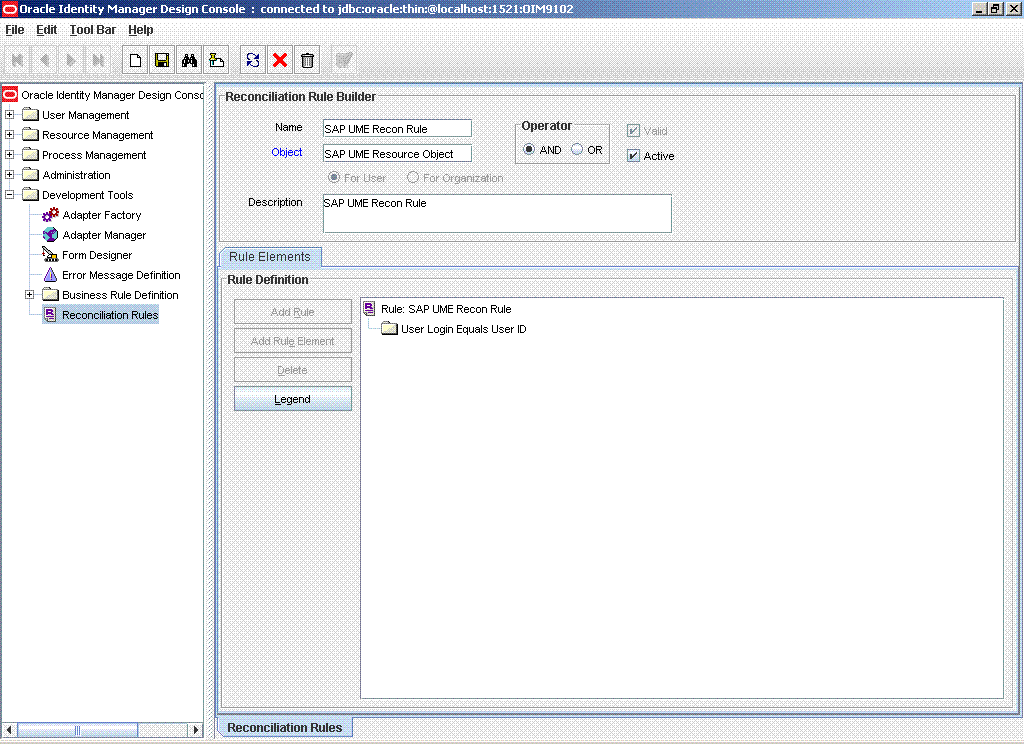Image resolution: width=1024 pixels, height=744 pixels.
Task: Save using the floppy disk icon
Action: pyautogui.click(x=162, y=60)
